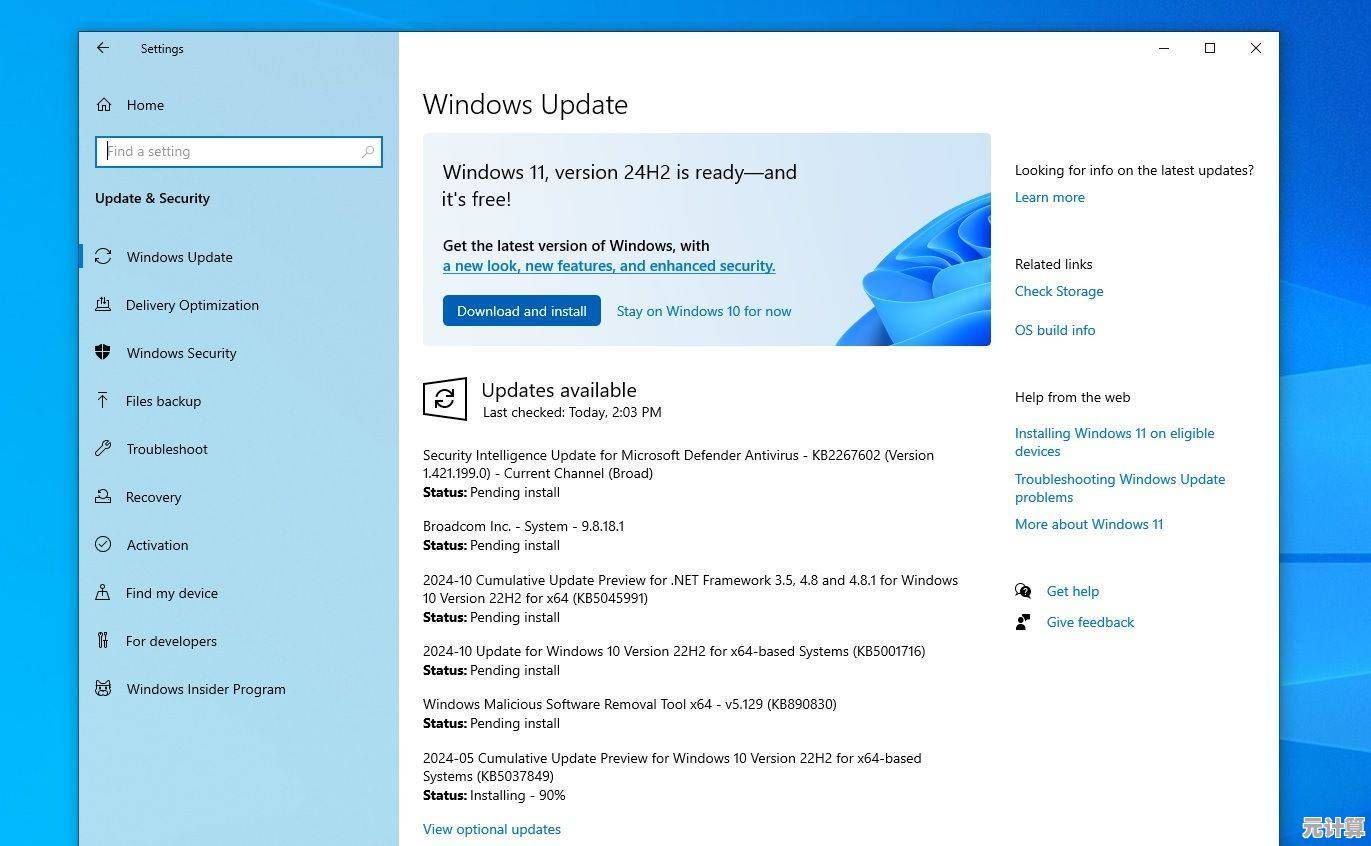Viewport: 1371px width, 846px height.
Task: Open Check Storage under Related links
Action: click(1059, 291)
